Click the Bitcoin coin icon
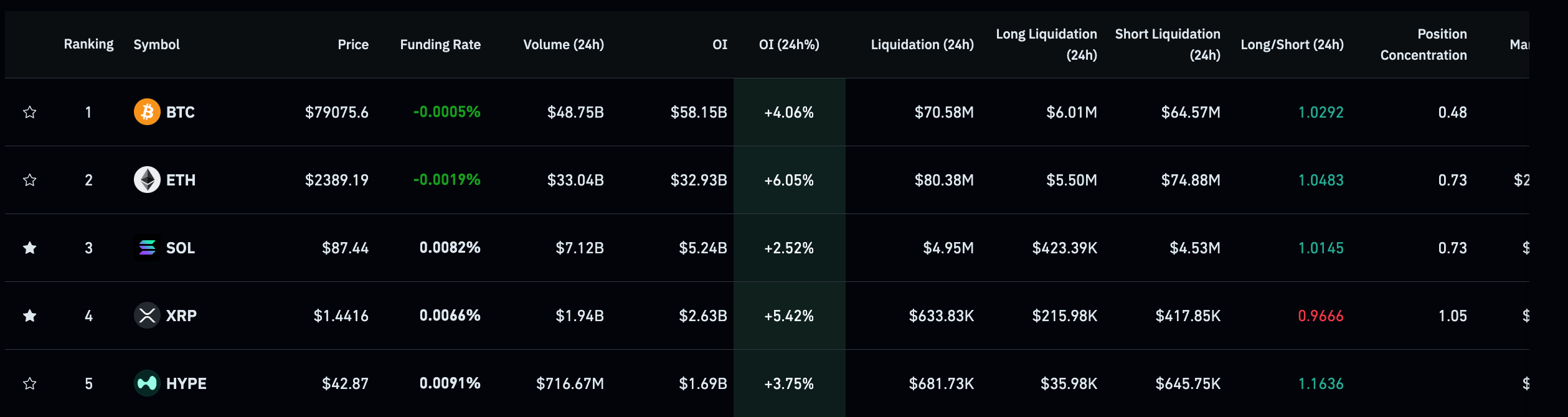Image resolution: width=1568 pixels, height=417 pixels. pos(147,112)
